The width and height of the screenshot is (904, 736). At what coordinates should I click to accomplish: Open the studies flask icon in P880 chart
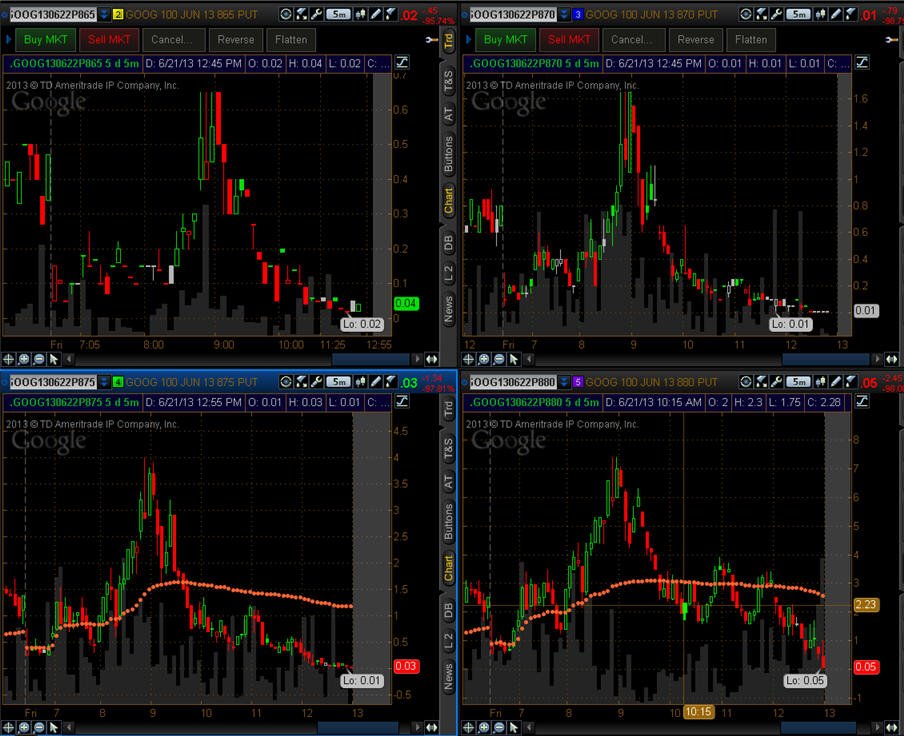click(761, 382)
